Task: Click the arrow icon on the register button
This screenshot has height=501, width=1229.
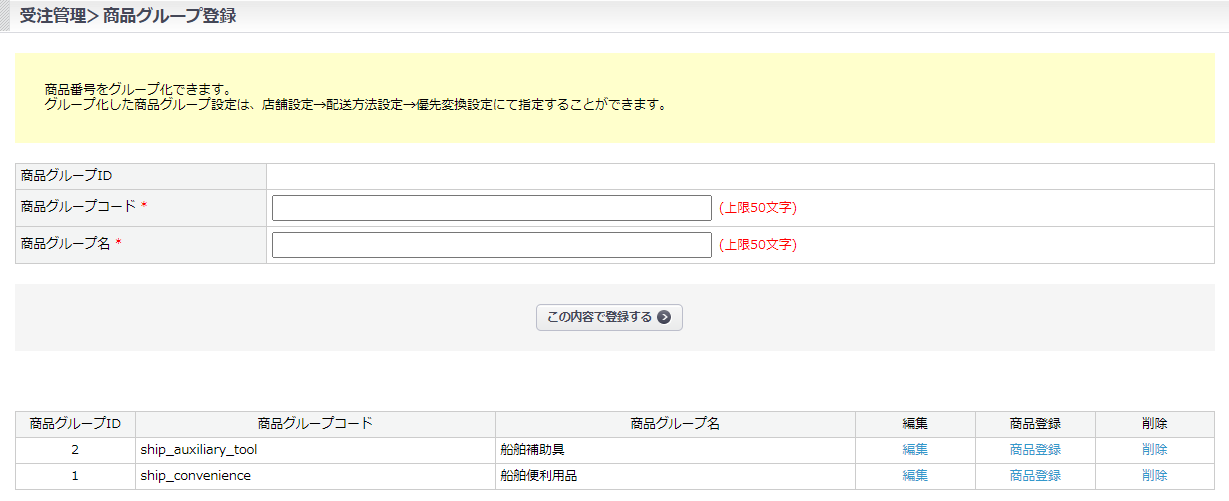Action: pos(664,318)
